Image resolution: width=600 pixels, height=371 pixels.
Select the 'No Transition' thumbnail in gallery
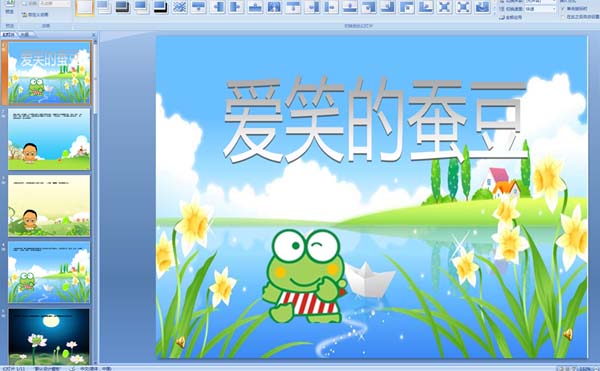85,8
